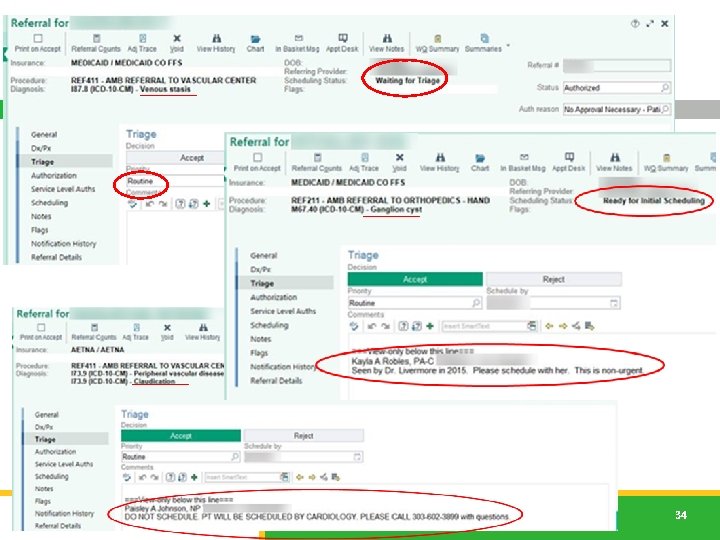This screenshot has height=540, width=720.
Task: Open Appt Desk in venous stasis referral window
Action: click(342, 43)
